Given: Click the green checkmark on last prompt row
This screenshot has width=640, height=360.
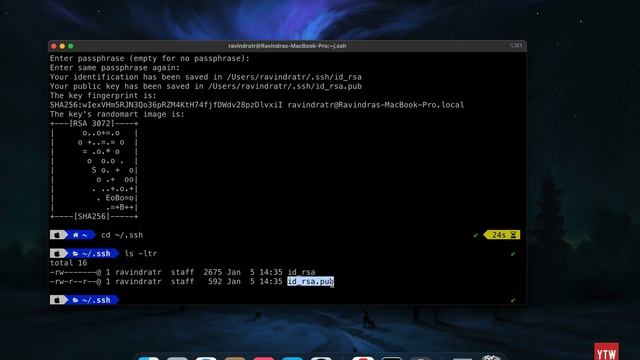Looking at the screenshot, I should click(x=513, y=300).
